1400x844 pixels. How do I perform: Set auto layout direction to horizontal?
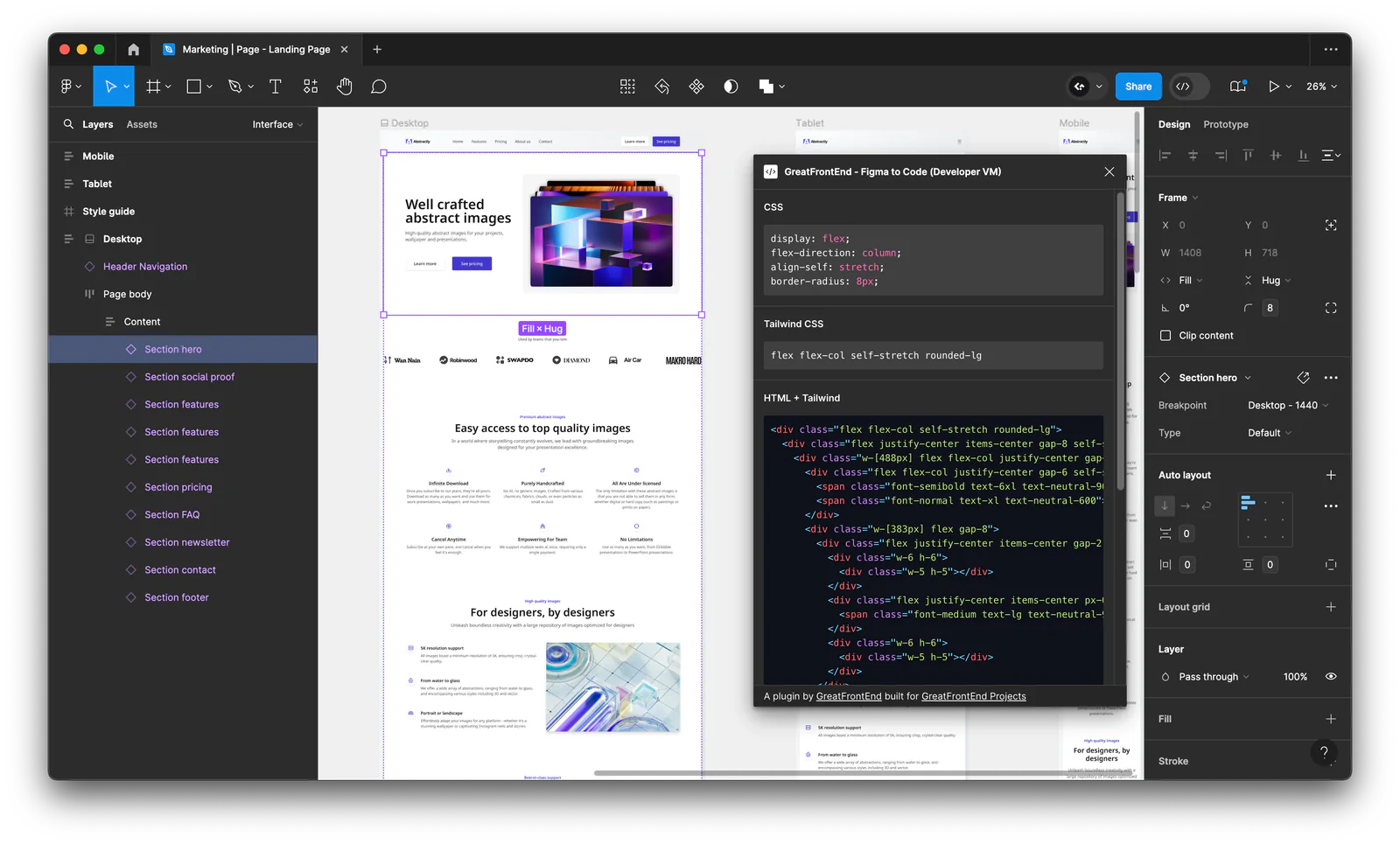click(1186, 506)
